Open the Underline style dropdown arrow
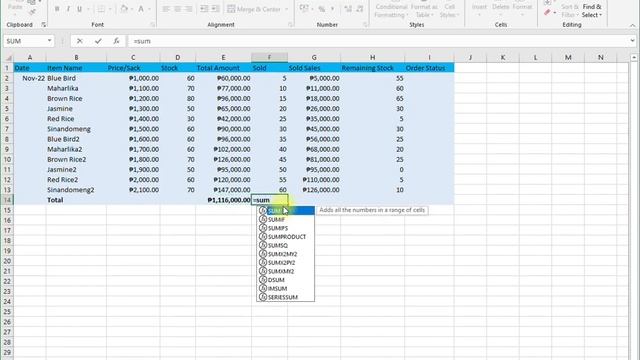Screen dimensions: 640x360 88,9
